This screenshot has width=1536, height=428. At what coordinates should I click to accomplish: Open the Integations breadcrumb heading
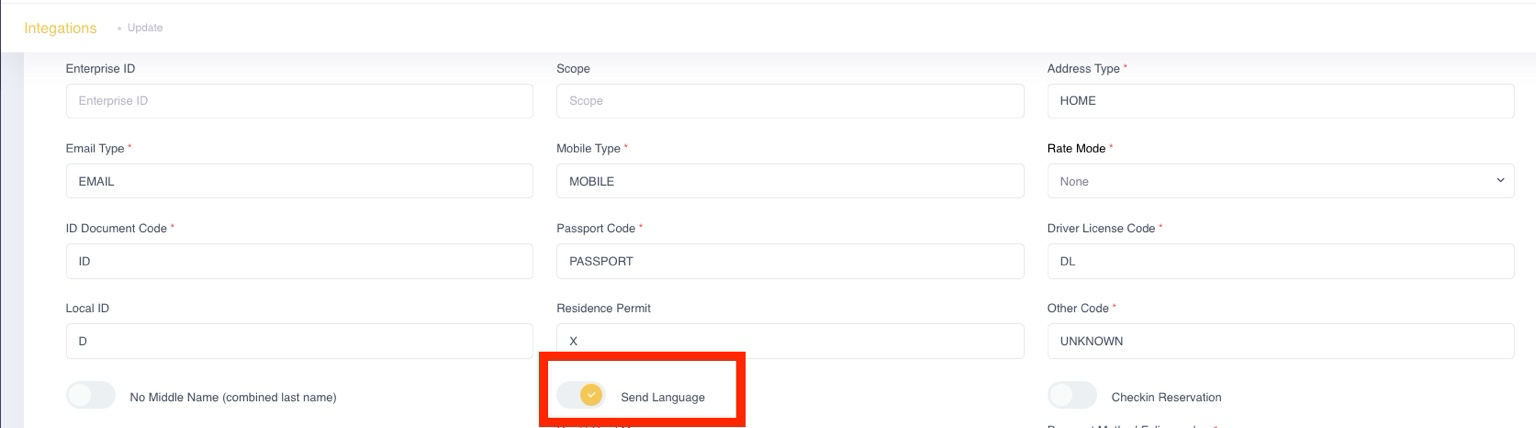60,28
